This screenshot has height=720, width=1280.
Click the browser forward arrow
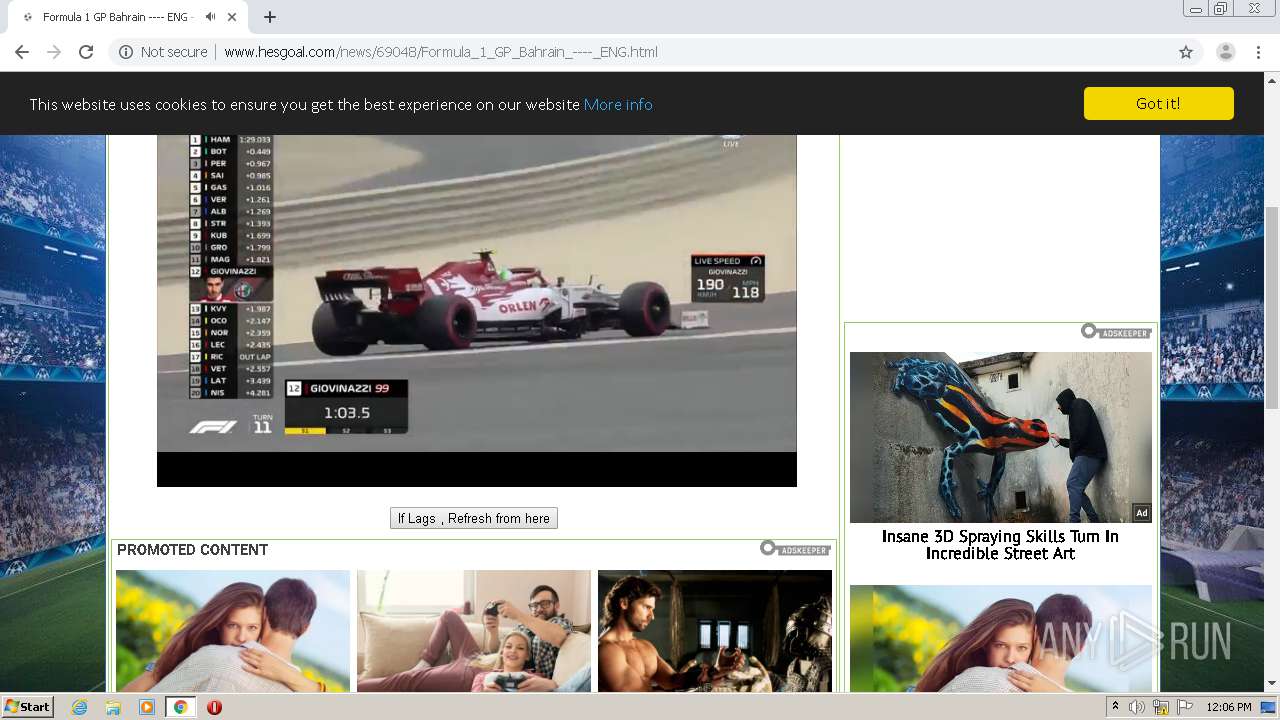click(54, 52)
